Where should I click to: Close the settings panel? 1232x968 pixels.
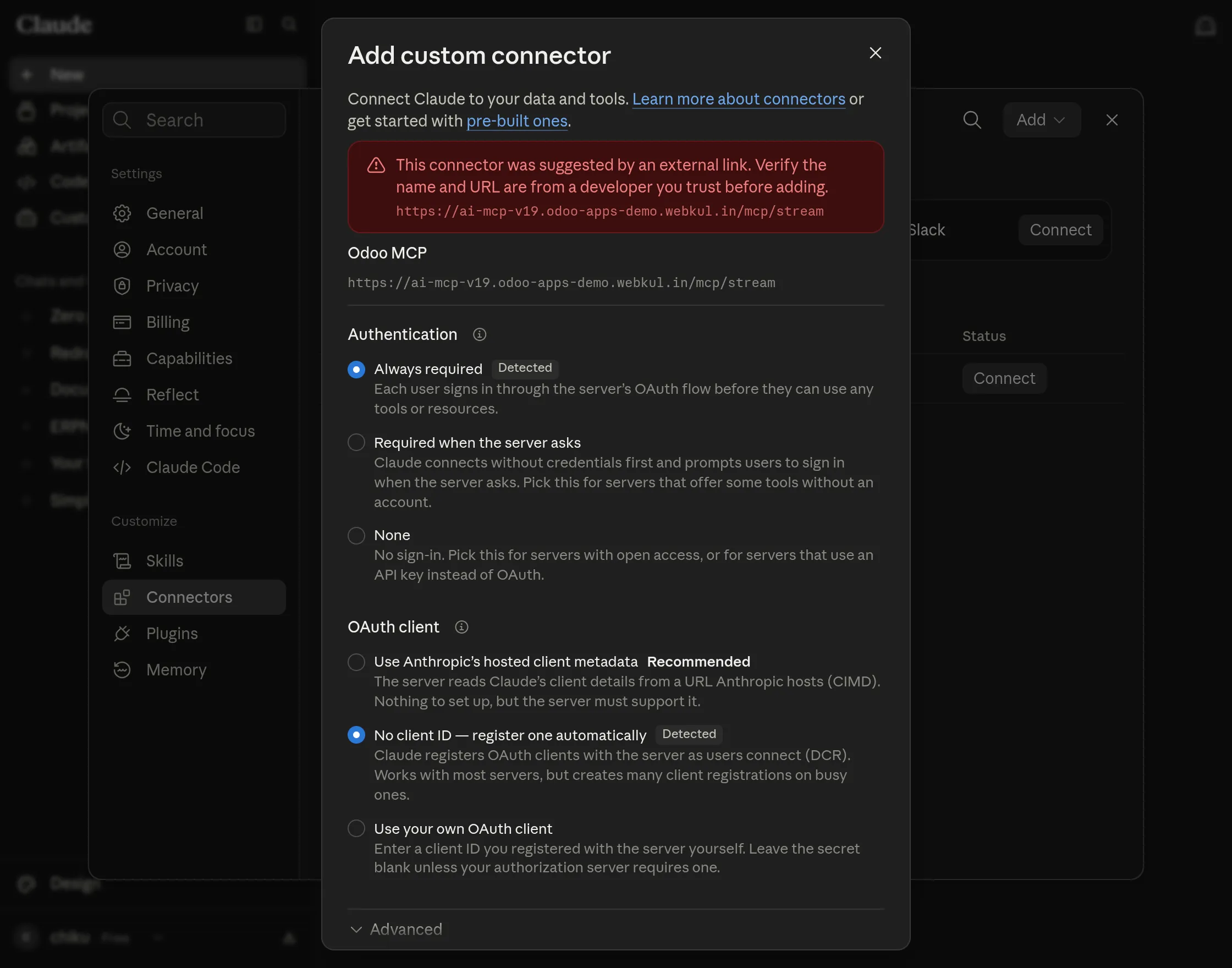click(1112, 119)
